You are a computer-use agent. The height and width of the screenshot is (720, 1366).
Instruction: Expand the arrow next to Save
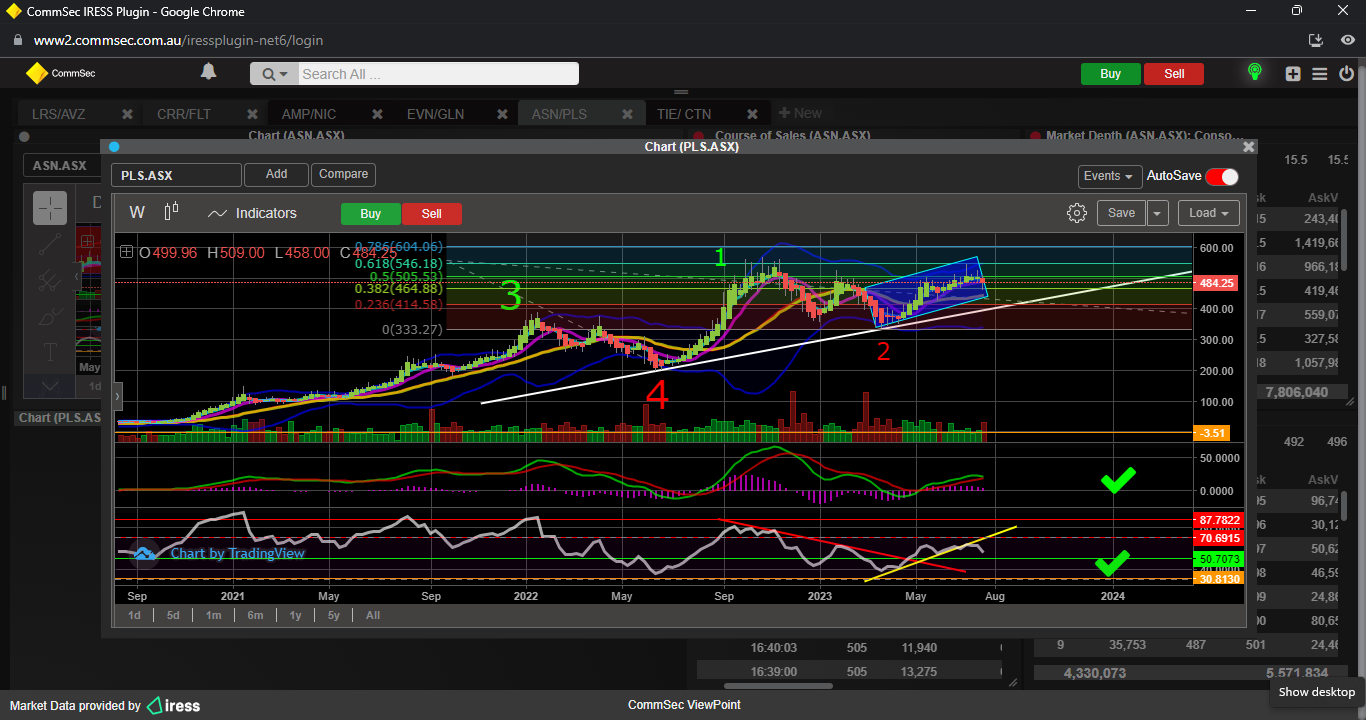pyautogui.click(x=1157, y=213)
